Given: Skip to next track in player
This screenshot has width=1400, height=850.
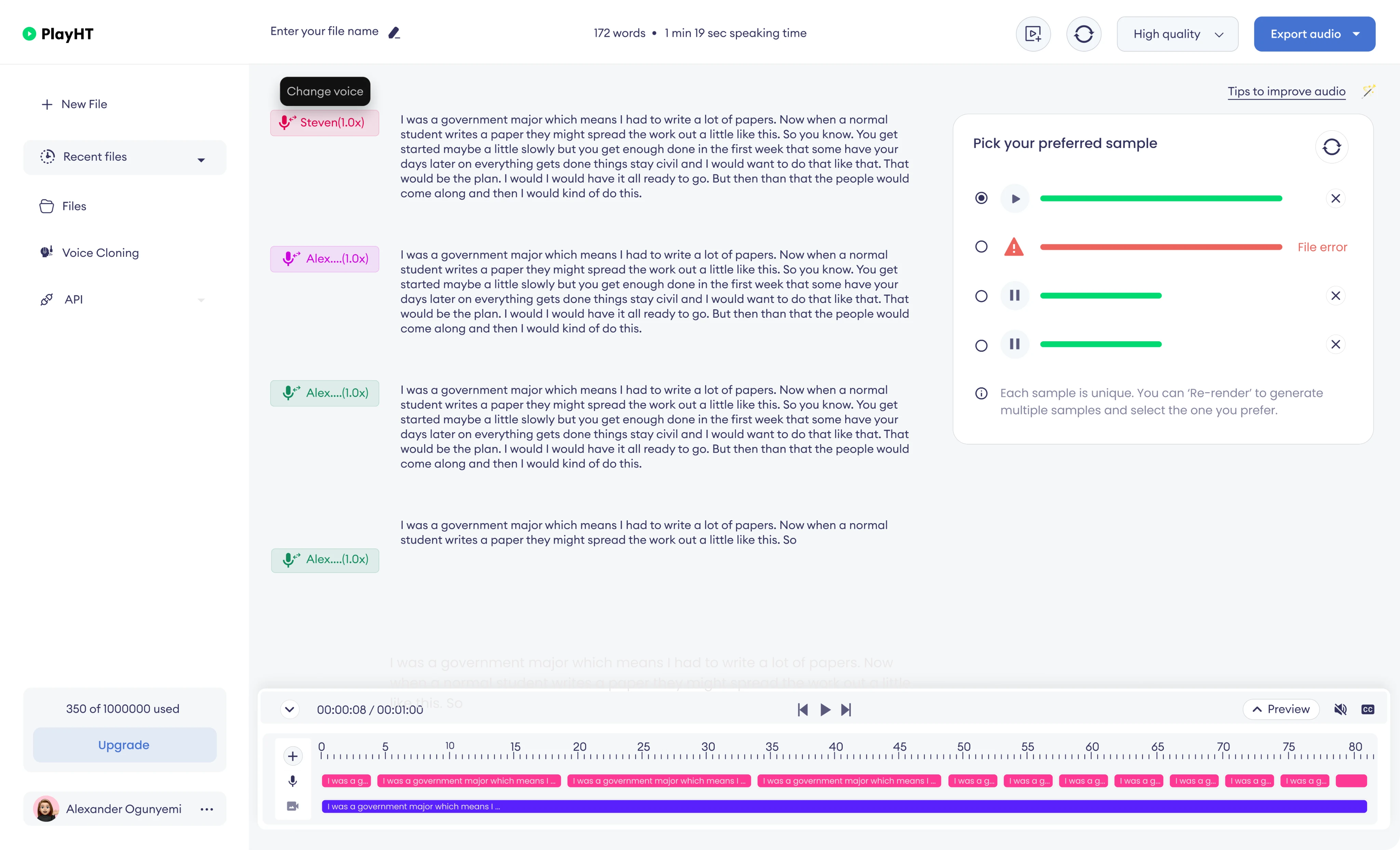Looking at the screenshot, I should click(846, 709).
